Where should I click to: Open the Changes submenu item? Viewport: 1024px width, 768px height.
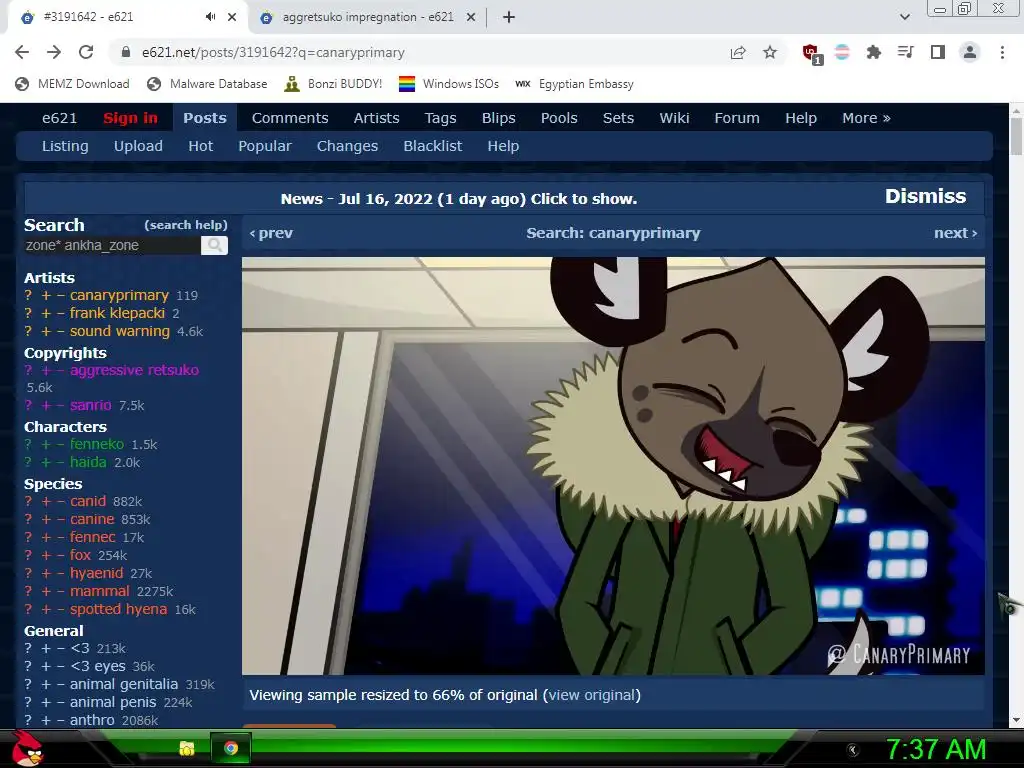point(347,146)
